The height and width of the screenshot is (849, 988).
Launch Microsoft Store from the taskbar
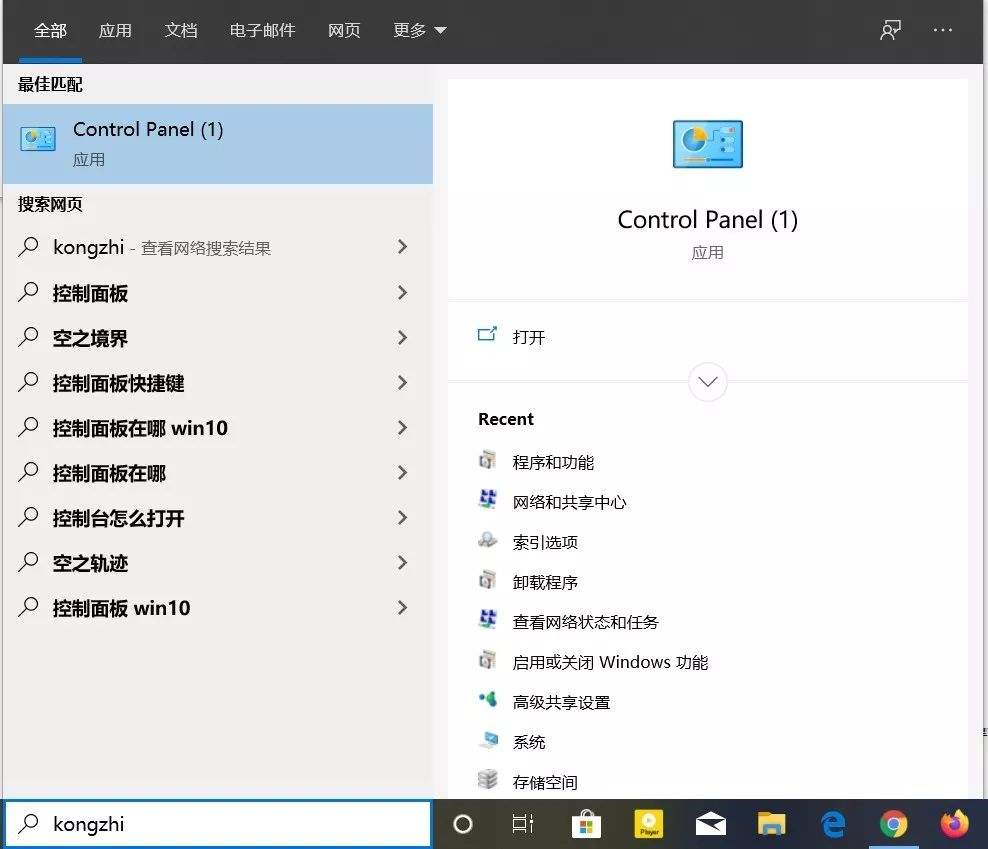[586, 824]
